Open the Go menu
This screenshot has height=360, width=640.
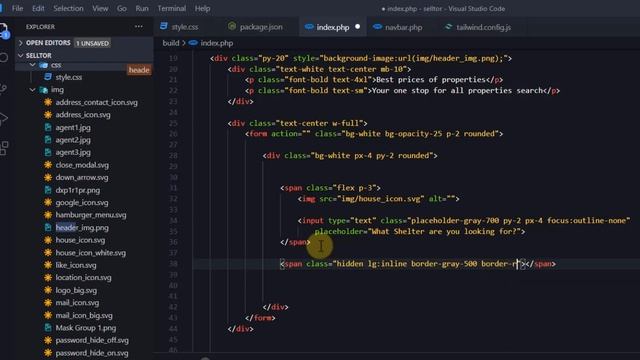point(122,8)
